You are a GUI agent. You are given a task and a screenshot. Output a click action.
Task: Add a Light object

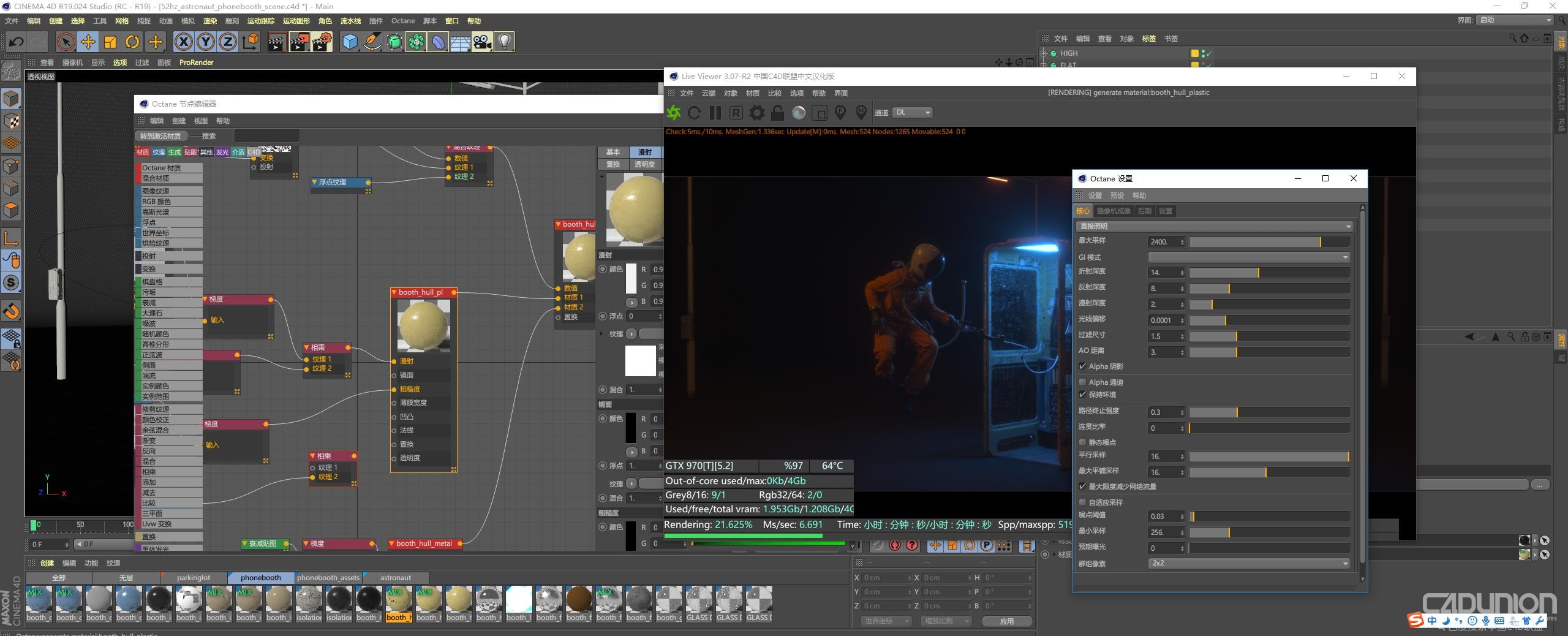coord(504,42)
